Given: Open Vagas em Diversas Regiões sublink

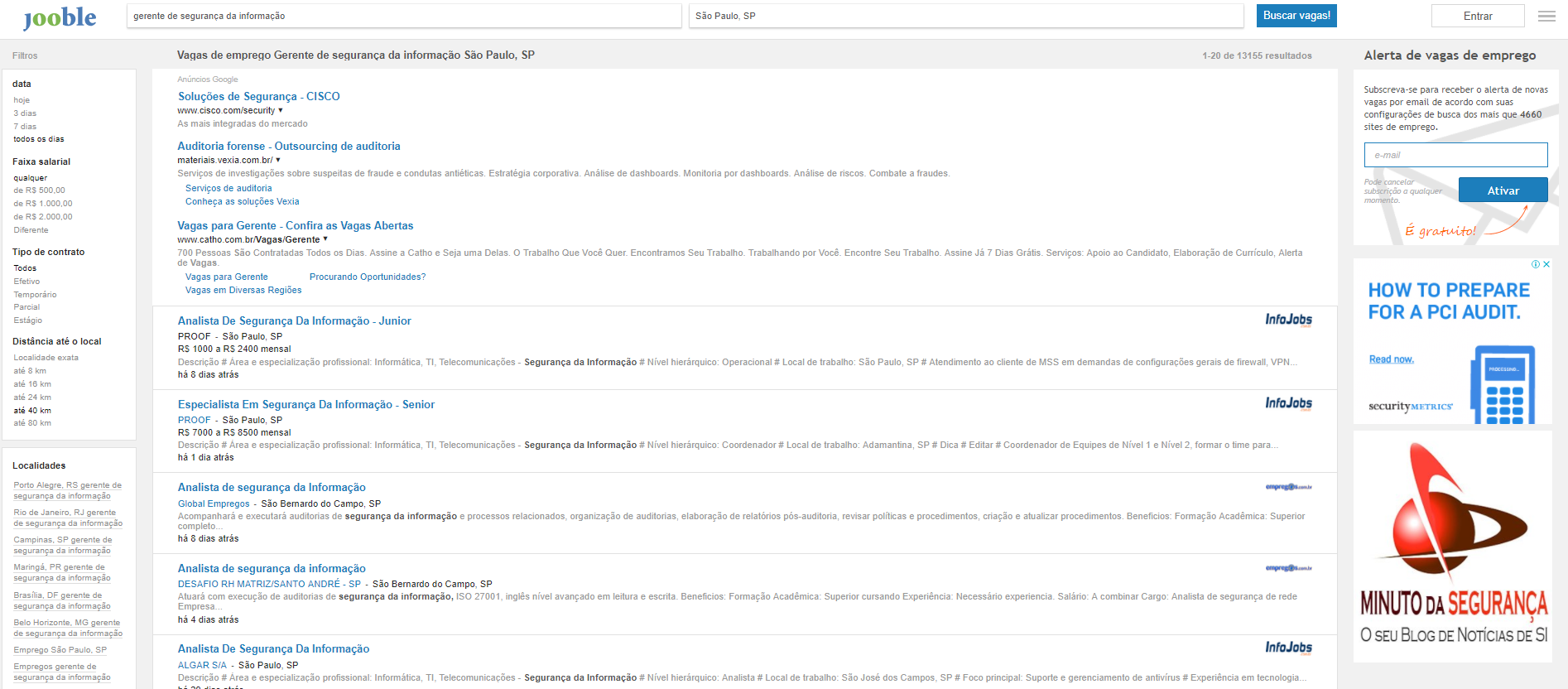Looking at the screenshot, I should tap(243, 291).
